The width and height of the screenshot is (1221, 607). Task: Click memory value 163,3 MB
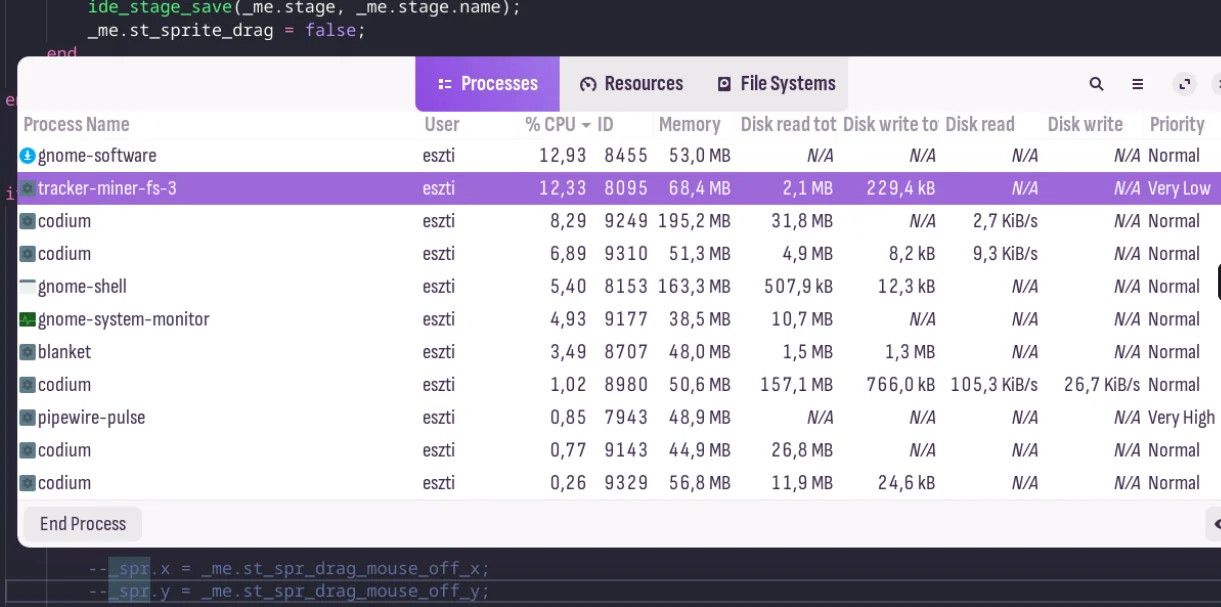(x=694, y=287)
